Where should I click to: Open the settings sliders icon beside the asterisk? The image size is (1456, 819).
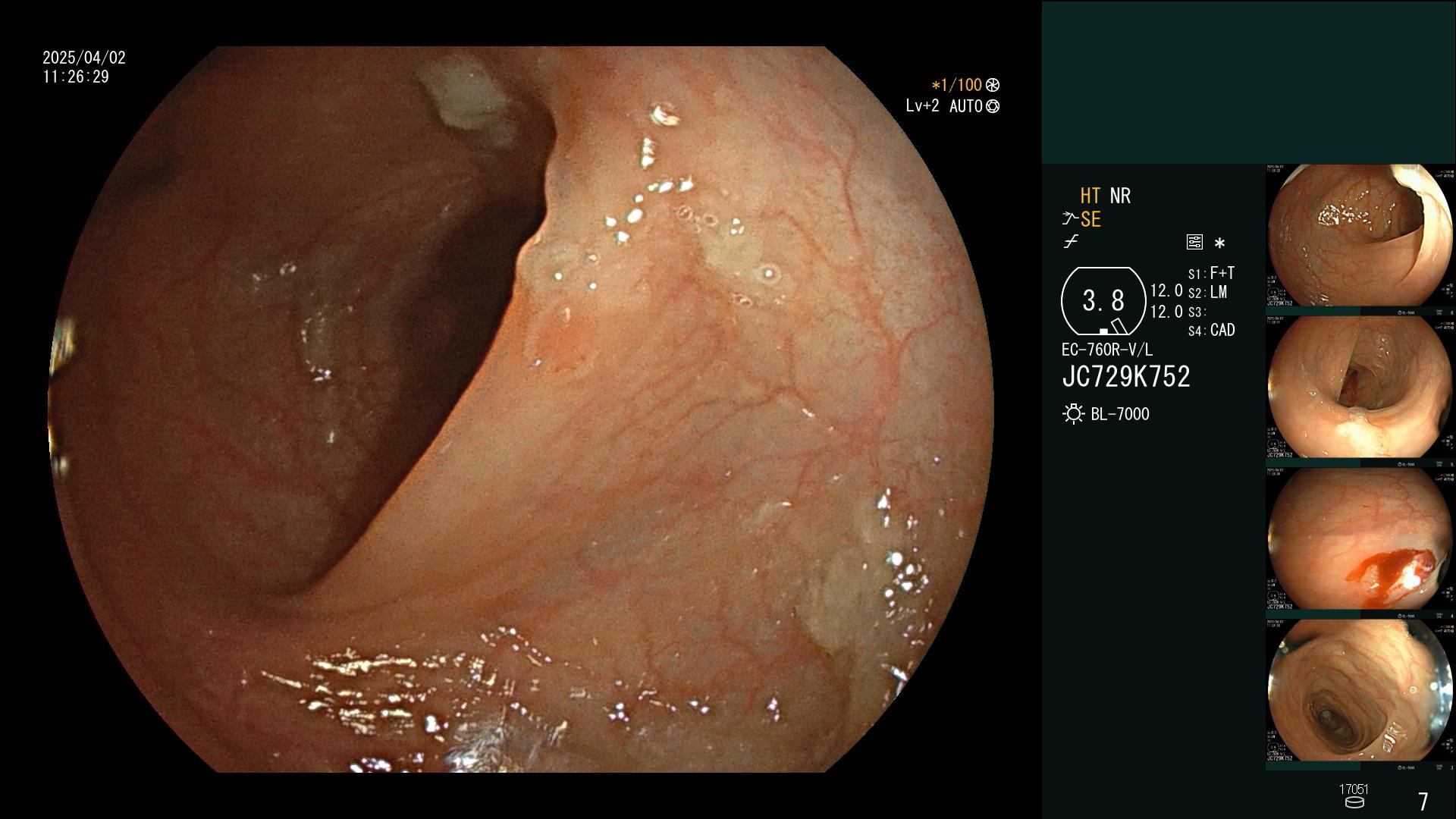click(1194, 243)
